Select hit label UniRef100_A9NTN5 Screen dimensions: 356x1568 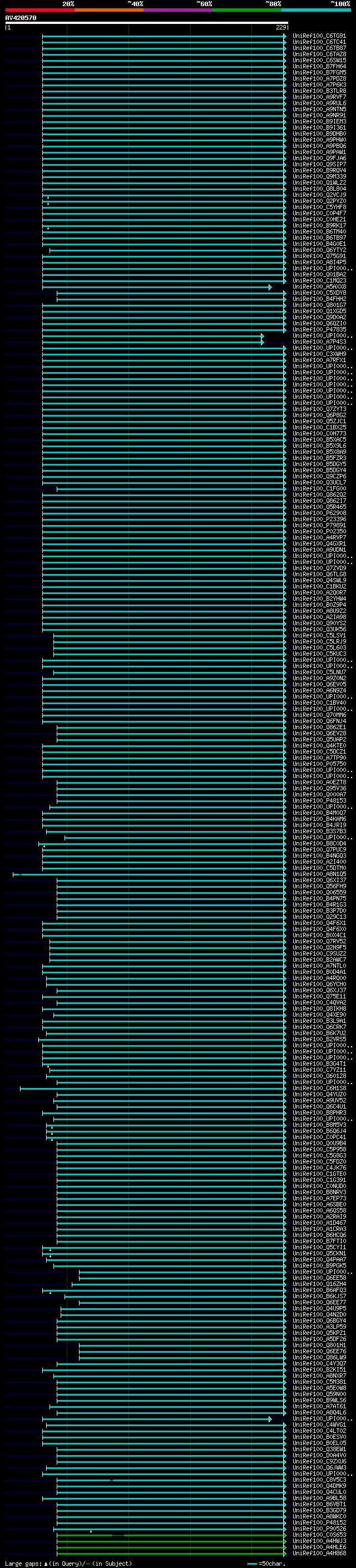[319, 110]
